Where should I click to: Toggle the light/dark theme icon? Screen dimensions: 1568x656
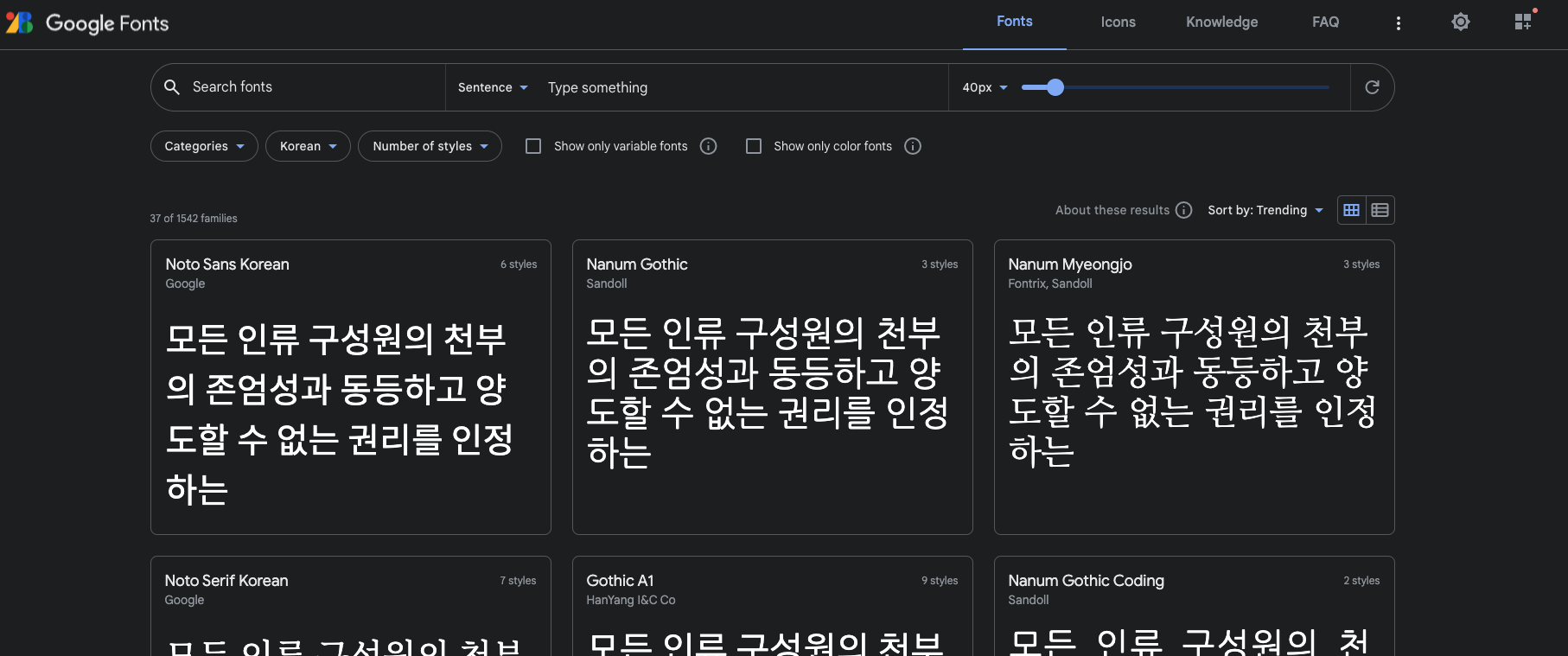click(x=1460, y=22)
